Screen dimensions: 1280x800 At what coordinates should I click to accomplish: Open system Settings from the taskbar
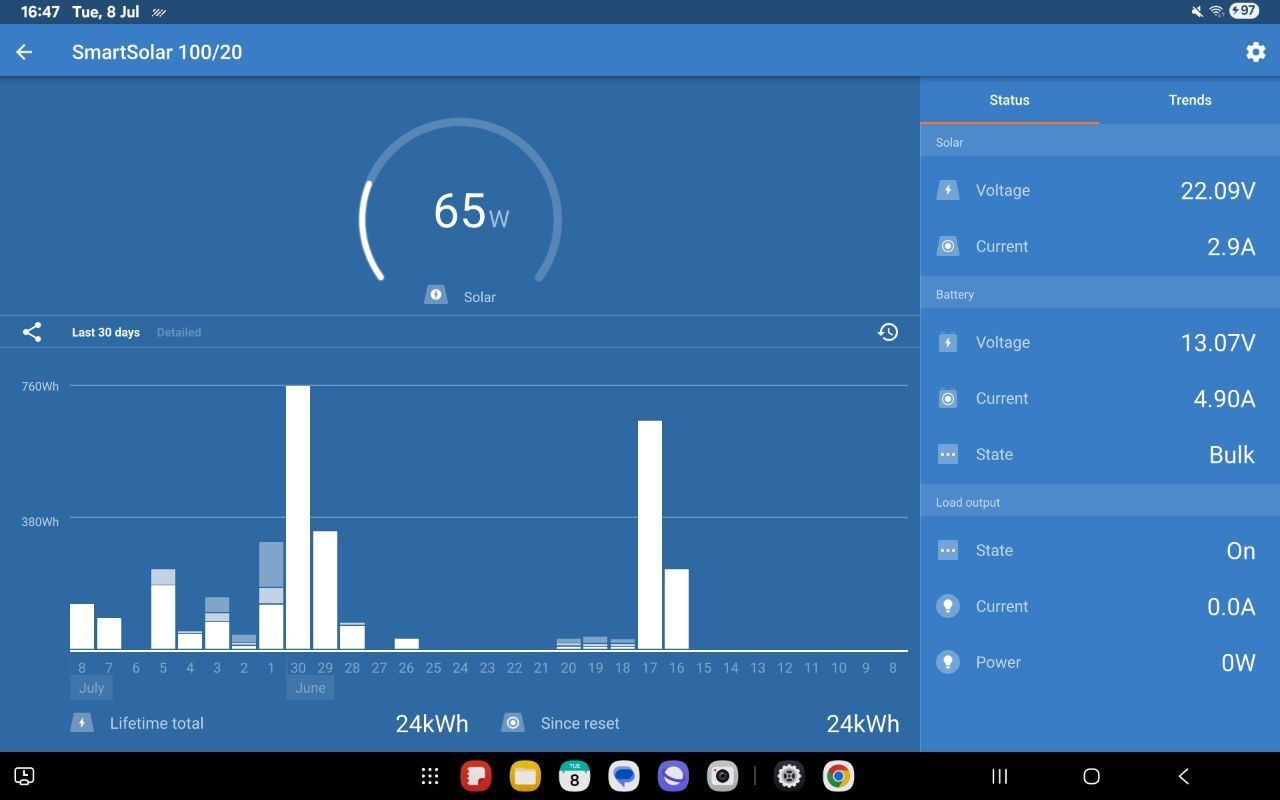pos(789,776)
